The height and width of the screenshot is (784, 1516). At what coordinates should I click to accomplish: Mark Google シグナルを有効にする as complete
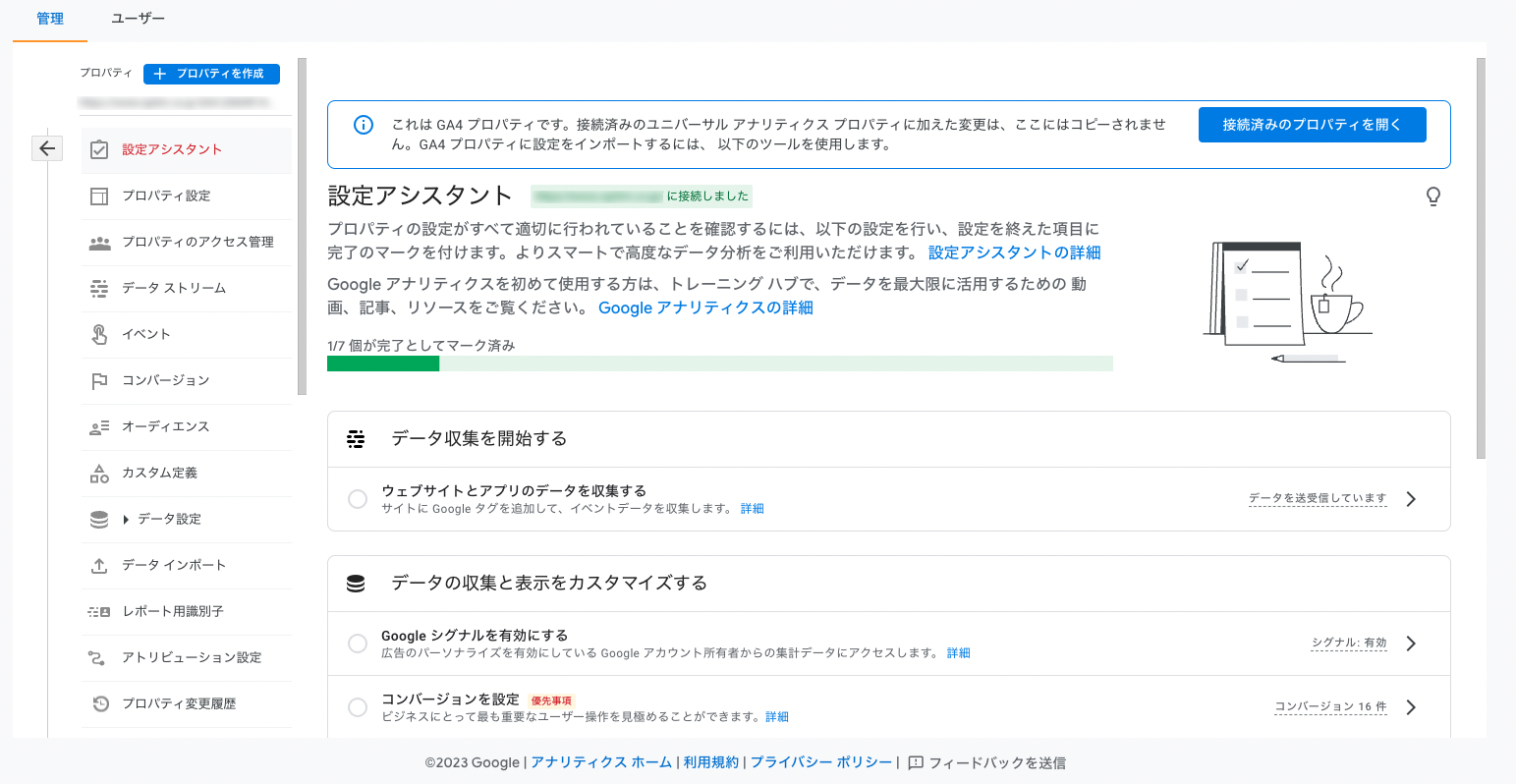tap(358, 643)
